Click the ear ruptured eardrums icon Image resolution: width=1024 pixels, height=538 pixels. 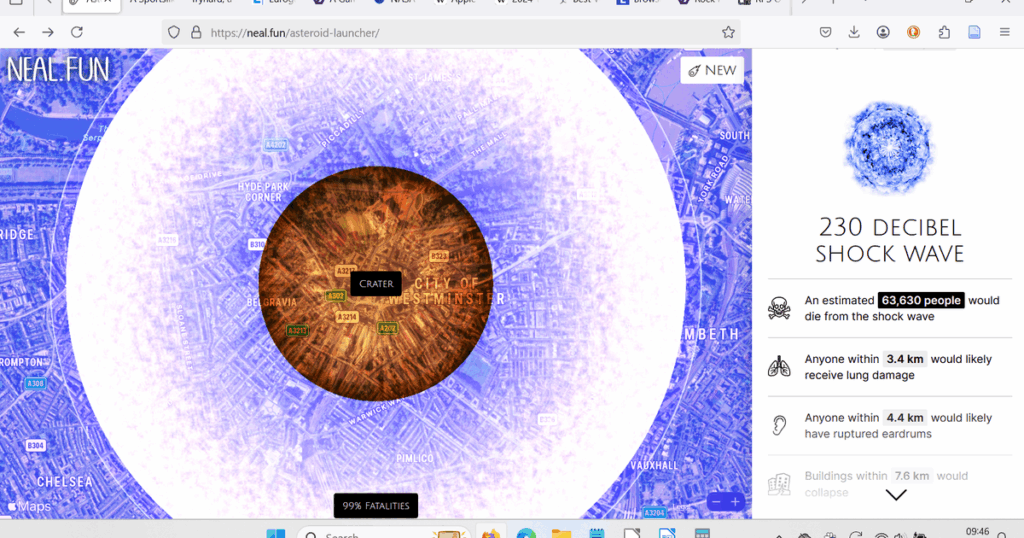[x=779, y=426]
